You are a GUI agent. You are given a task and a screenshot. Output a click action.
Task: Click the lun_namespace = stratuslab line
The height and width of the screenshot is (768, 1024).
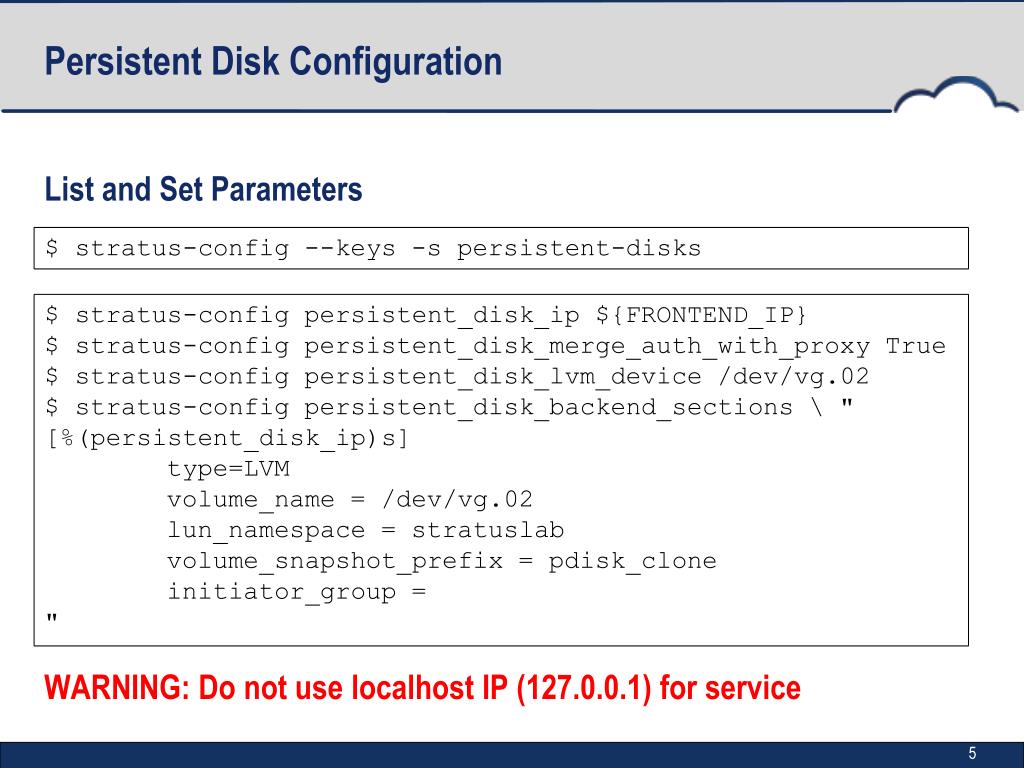tap(366, 530)
